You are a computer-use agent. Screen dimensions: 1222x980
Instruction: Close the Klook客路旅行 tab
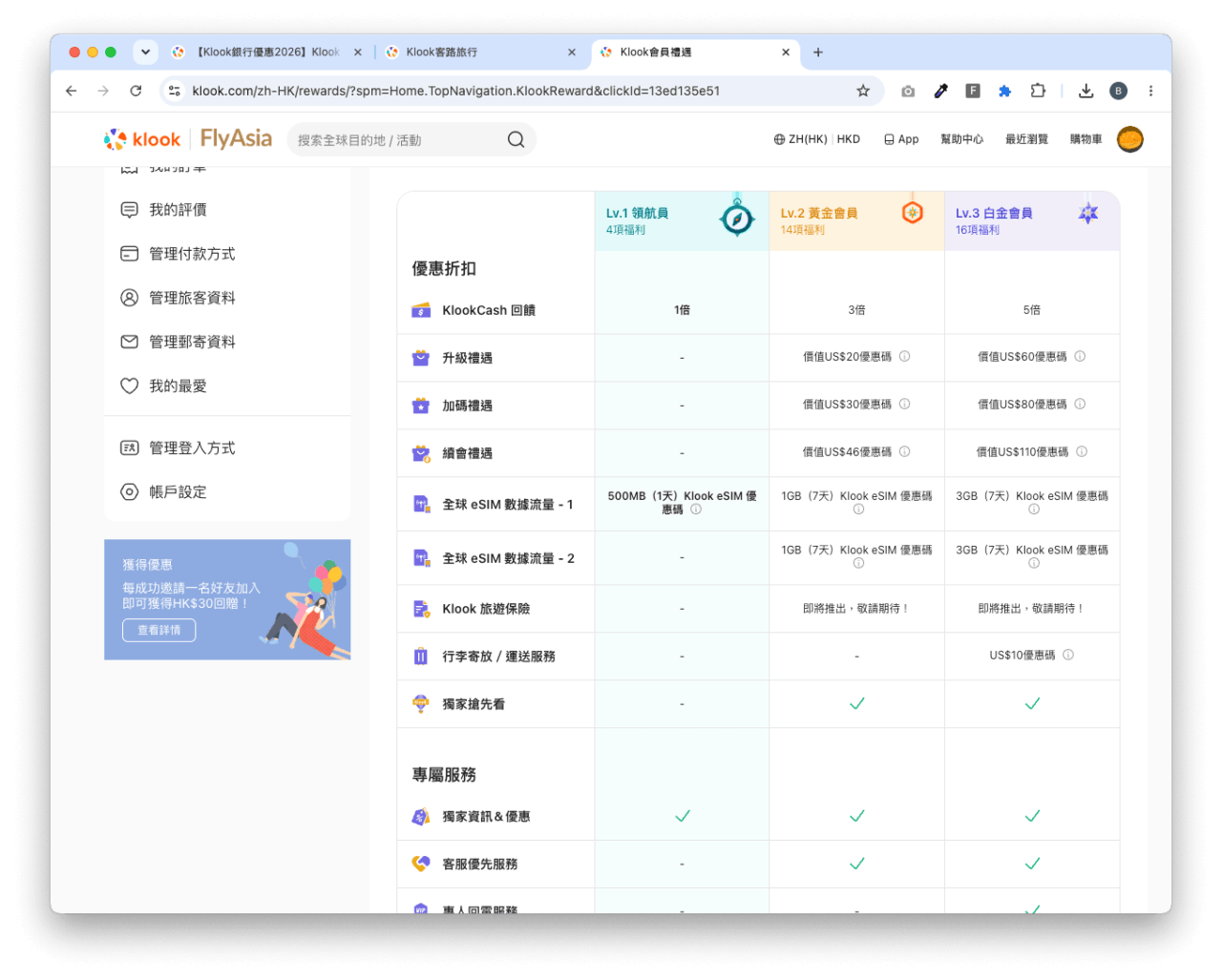pos(572,52)
